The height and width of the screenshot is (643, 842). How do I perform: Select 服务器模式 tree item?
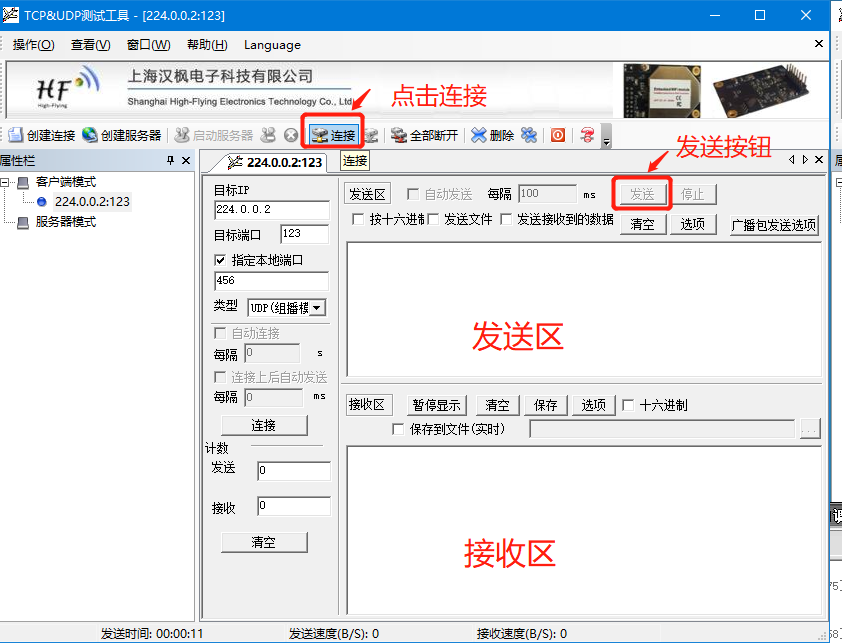click(66, 222)
